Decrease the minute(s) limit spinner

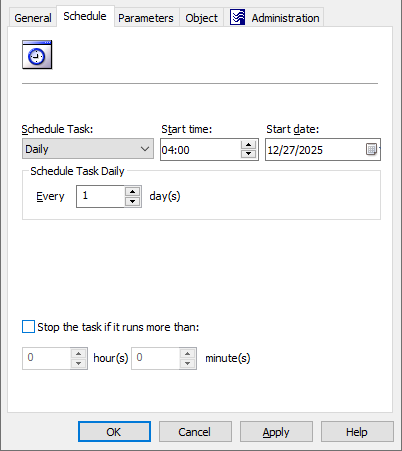coord(187,363)
